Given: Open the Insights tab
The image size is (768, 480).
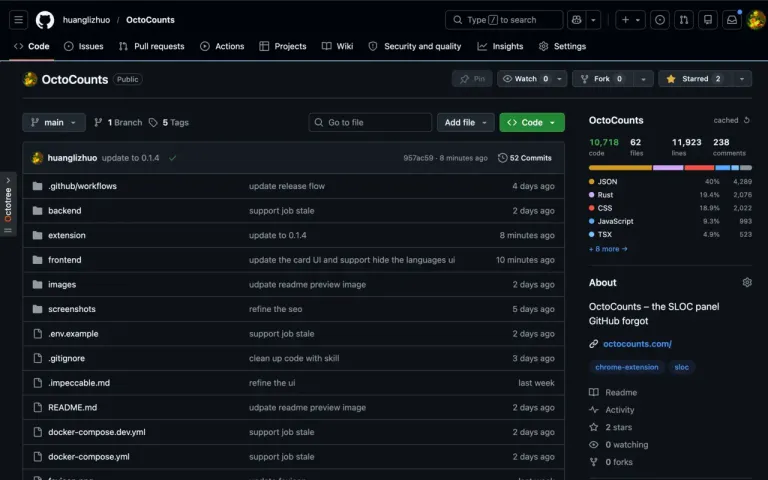Looking at the screenshot, I should click(x=501, y=46).
